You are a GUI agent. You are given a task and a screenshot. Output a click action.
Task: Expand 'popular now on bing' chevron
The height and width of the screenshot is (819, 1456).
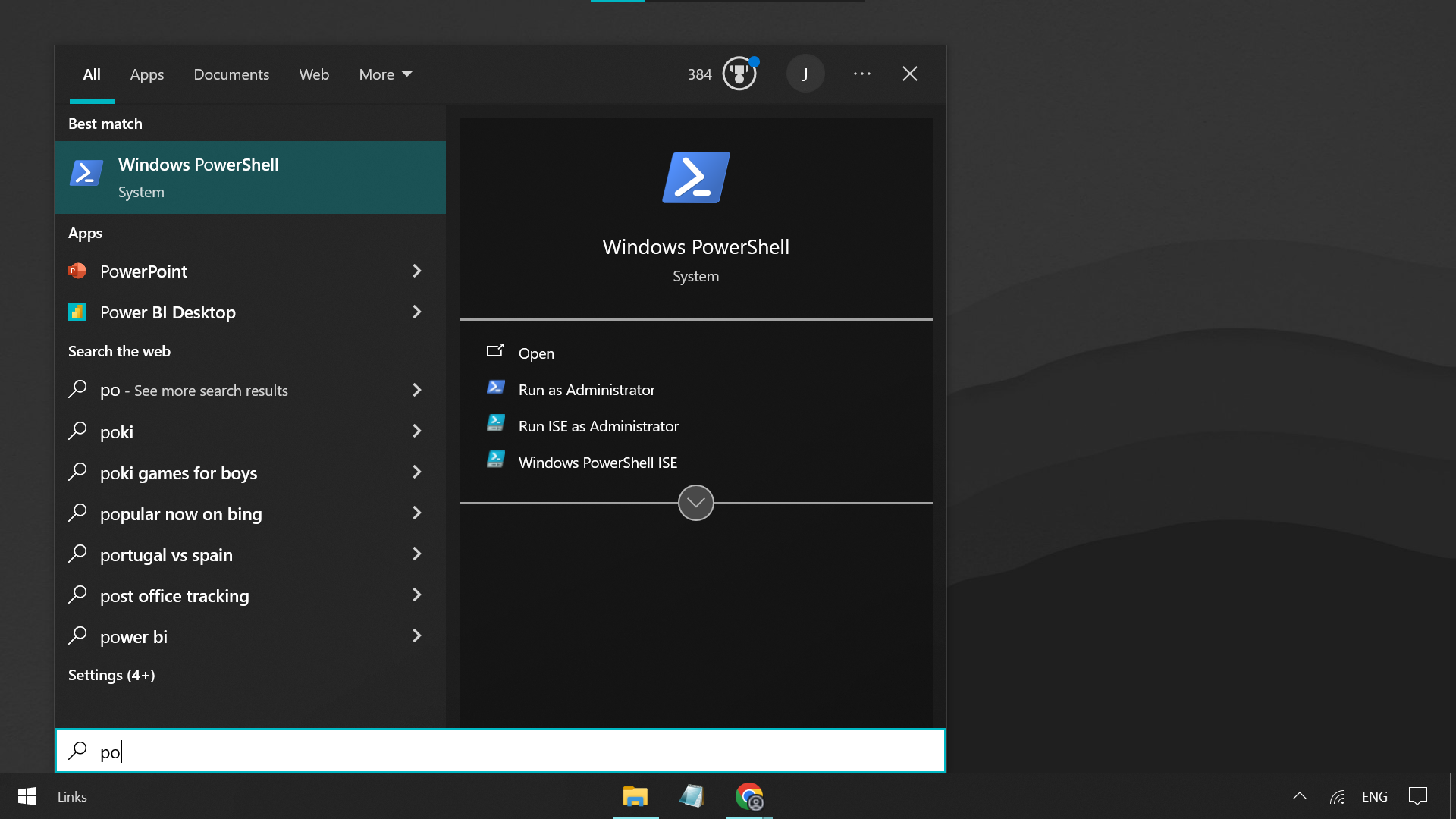coord(416,513)
